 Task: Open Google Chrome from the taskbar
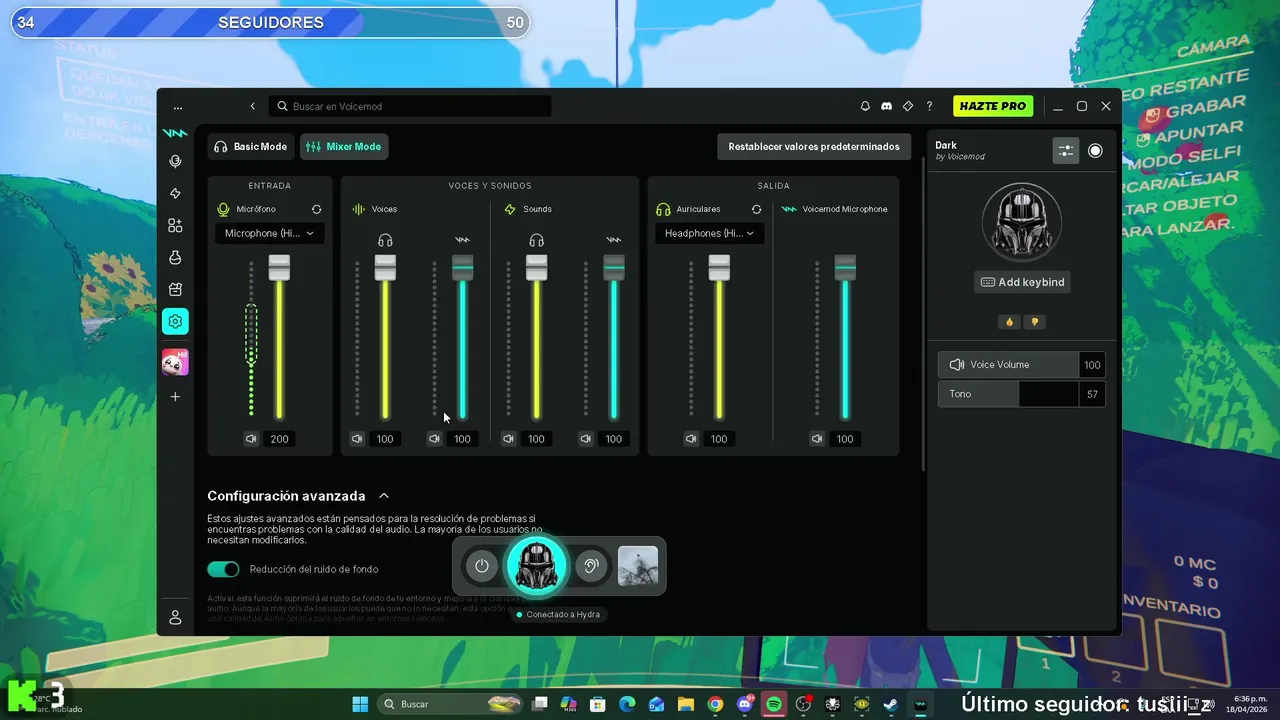715,704
